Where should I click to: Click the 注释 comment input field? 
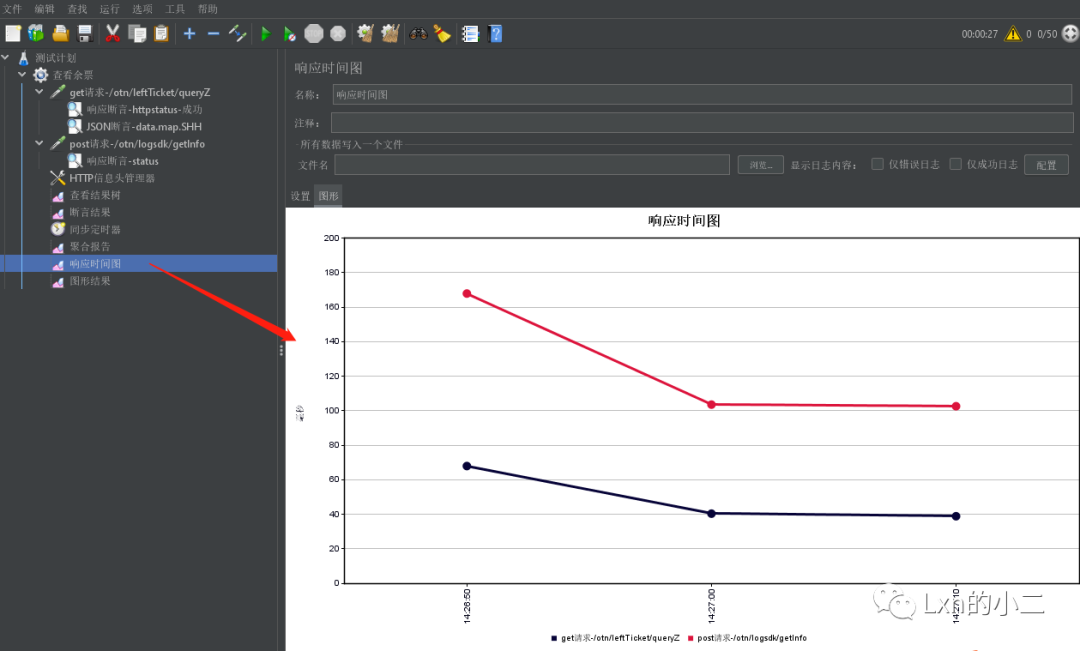click(x=702, y=123)
